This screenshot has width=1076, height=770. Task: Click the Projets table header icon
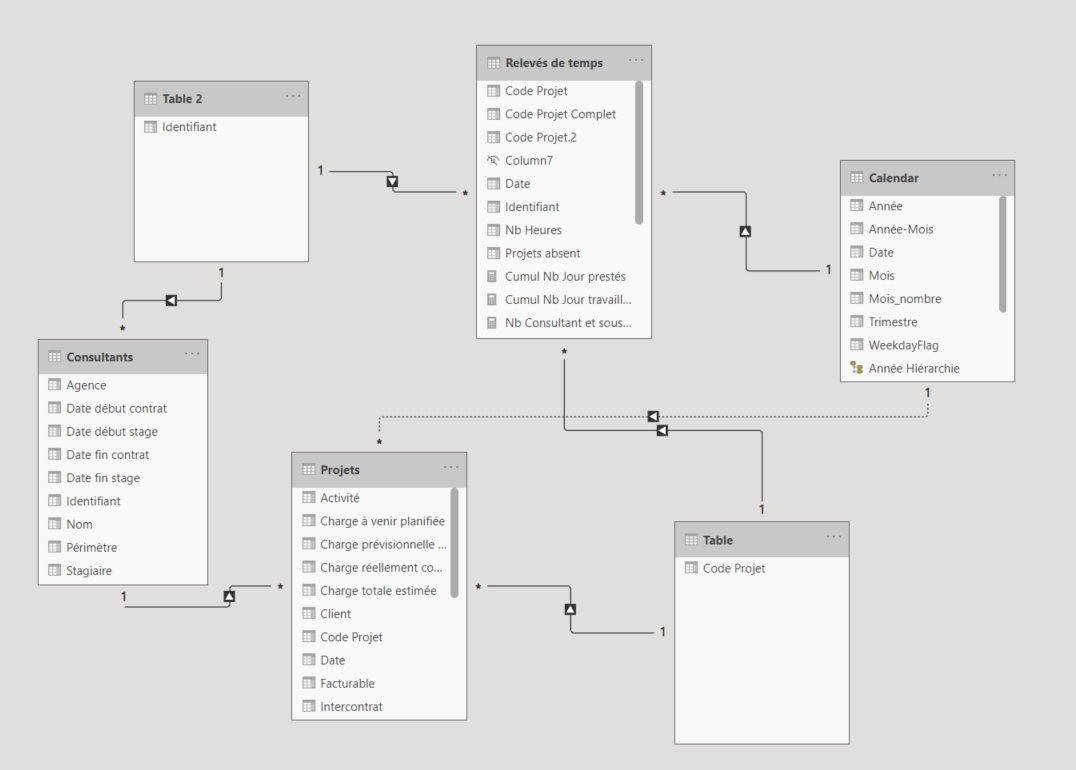(x=309, y=469)
